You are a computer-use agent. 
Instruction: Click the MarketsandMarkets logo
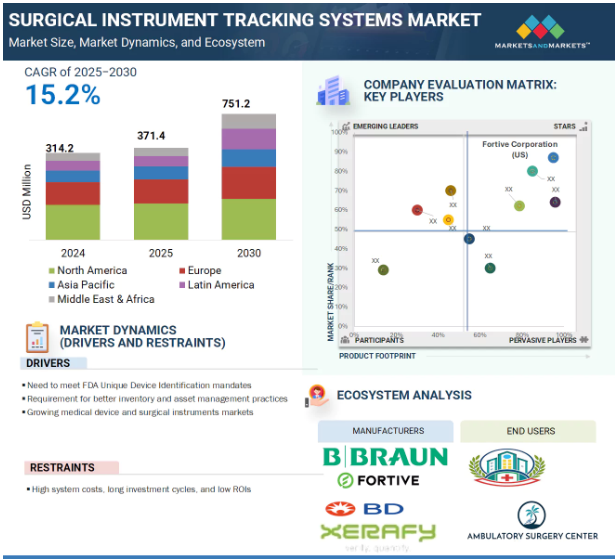[x=542, y=31]
